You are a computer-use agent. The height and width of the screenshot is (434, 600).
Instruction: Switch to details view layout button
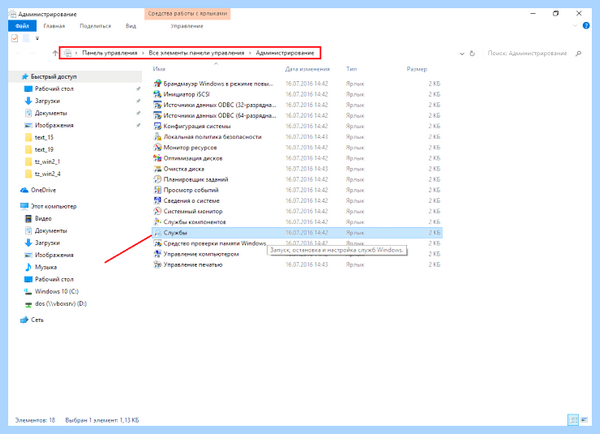[573, 420]
